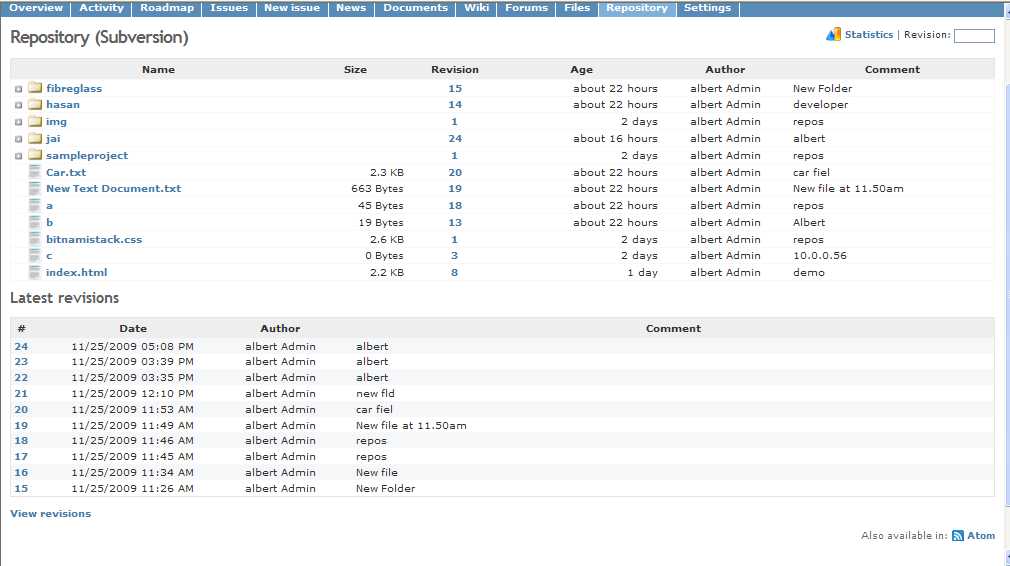Switch to the Wiki tab
This screenshot has width=1010, height=566.
coord(476,8)
